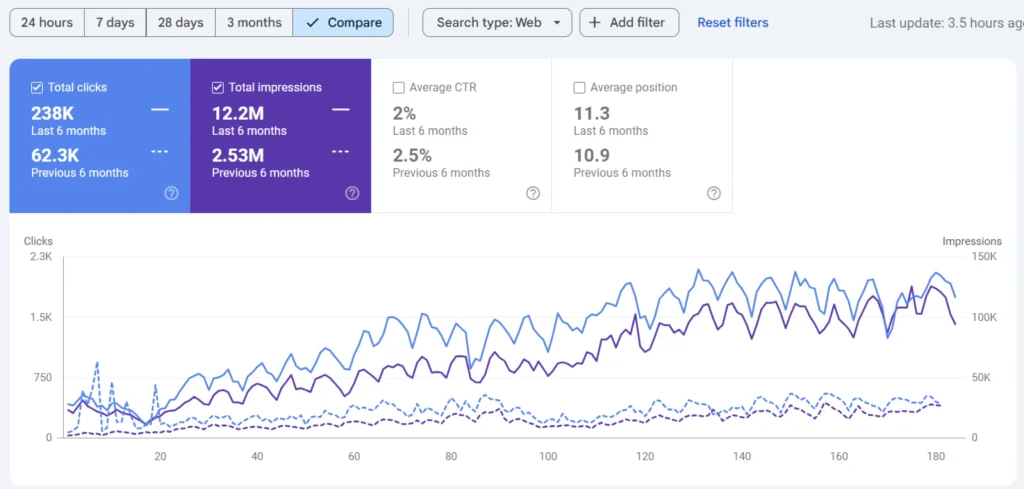
Task: Click the chart peak near day 130
Action: point(698,270)
